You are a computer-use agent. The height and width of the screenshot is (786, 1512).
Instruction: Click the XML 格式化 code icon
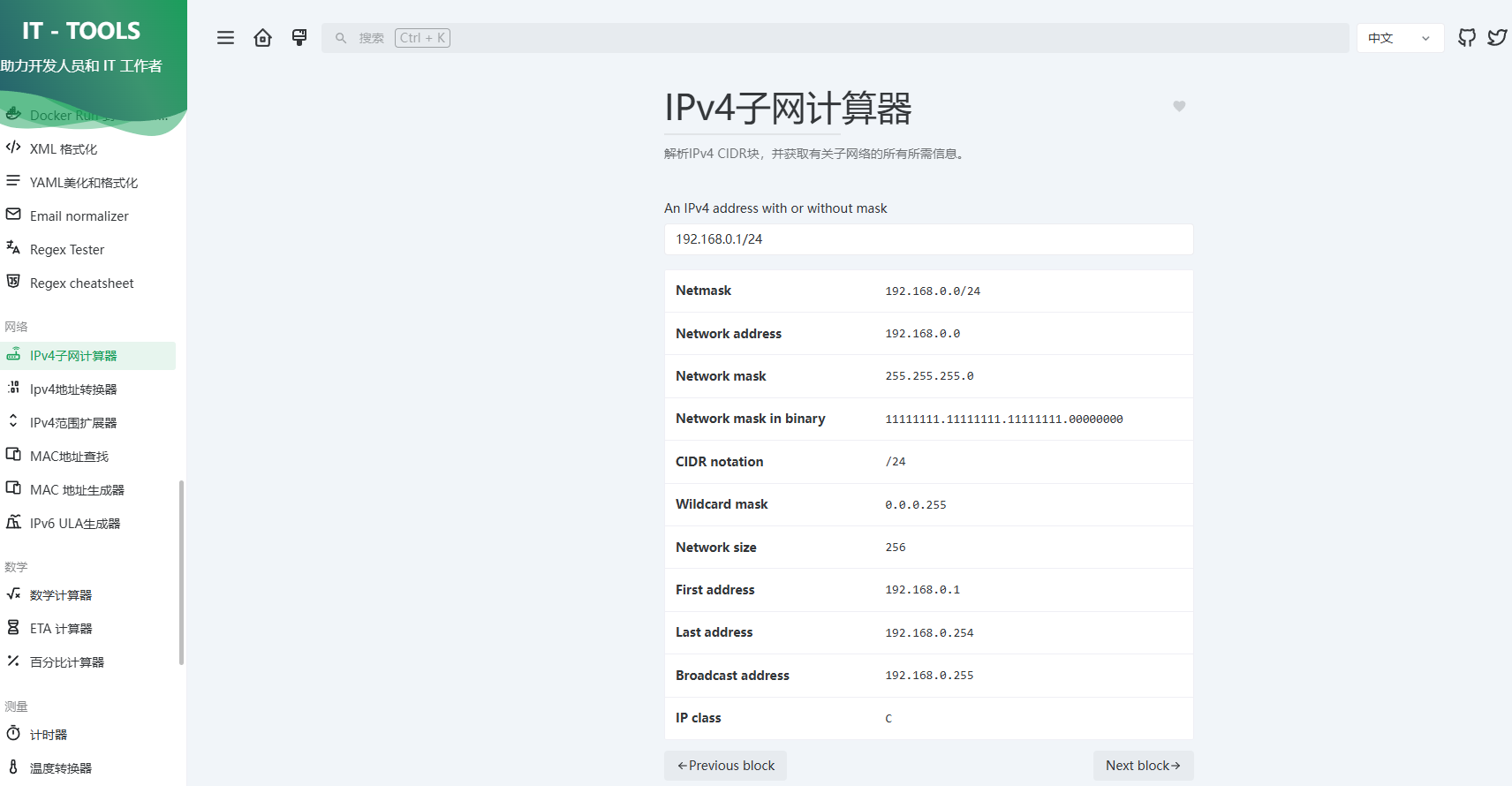click(13, 147)
